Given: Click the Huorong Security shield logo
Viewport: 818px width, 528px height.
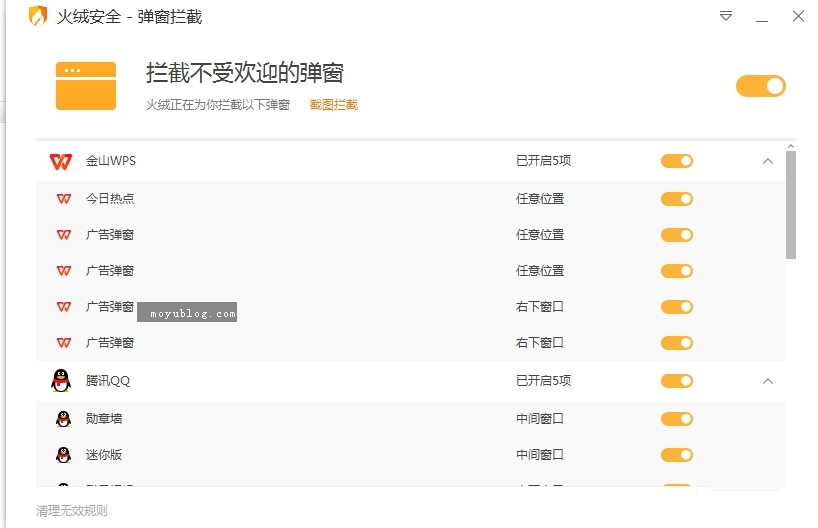Looking at the screenshot, I should [x=38, y=16].
